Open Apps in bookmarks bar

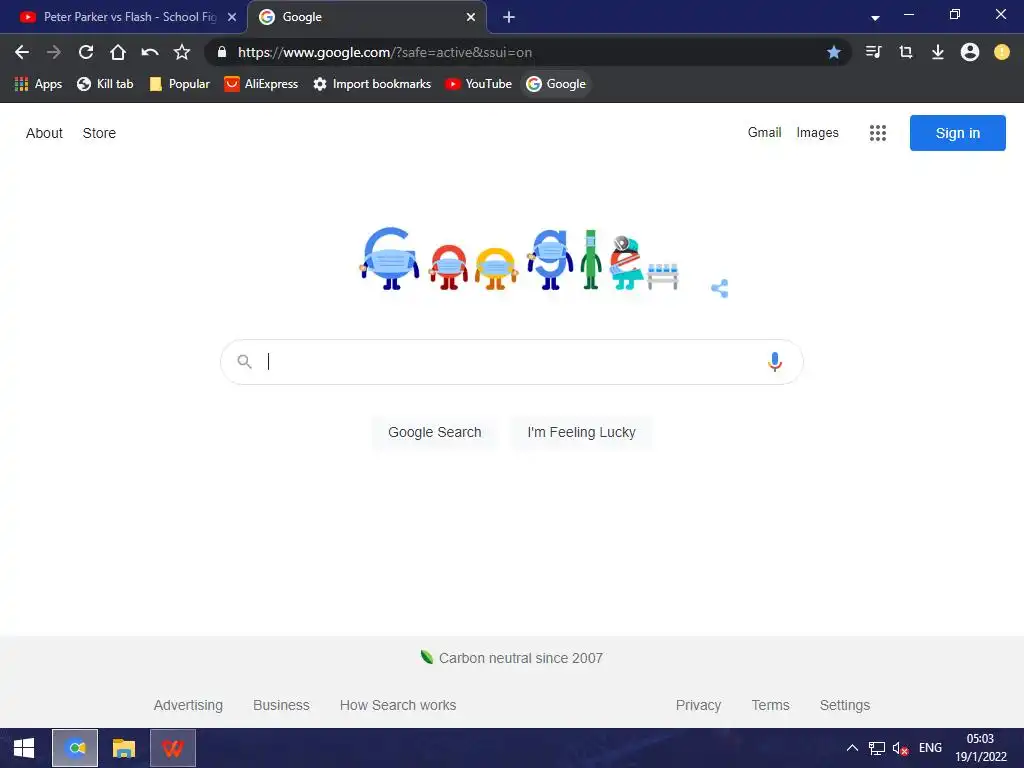click(x=39, y=84)
